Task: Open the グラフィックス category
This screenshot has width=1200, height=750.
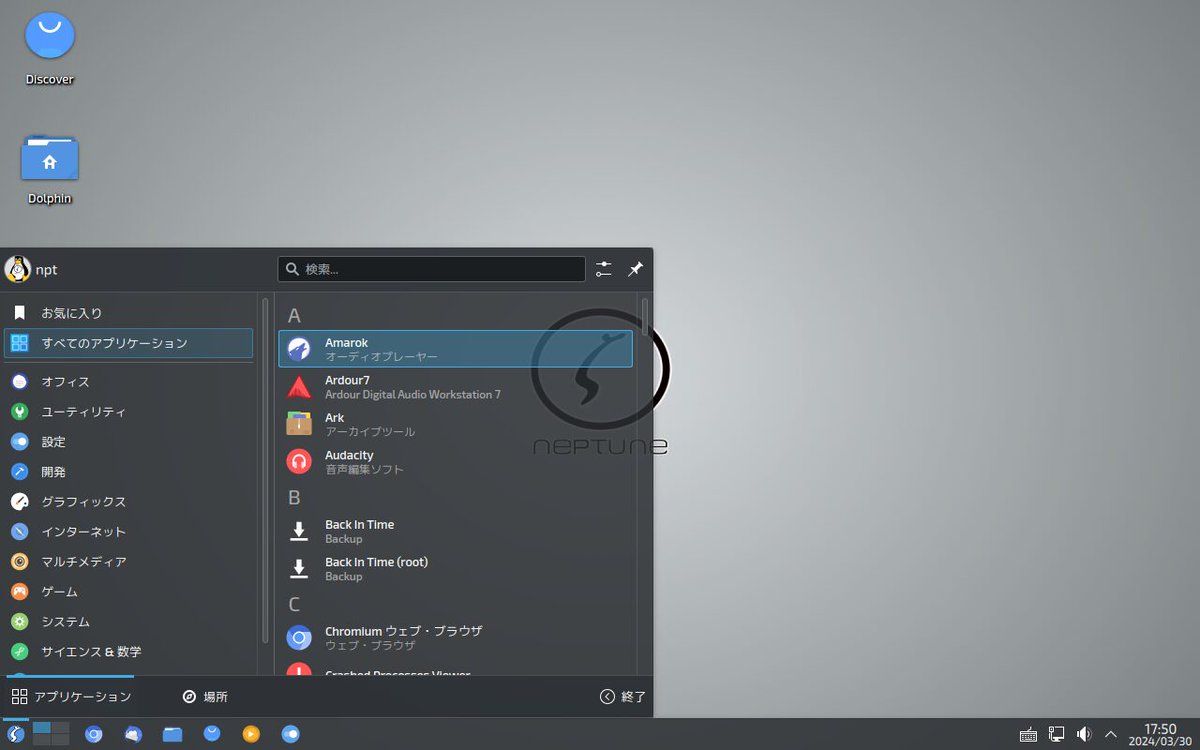Action: tap(128, 502)
